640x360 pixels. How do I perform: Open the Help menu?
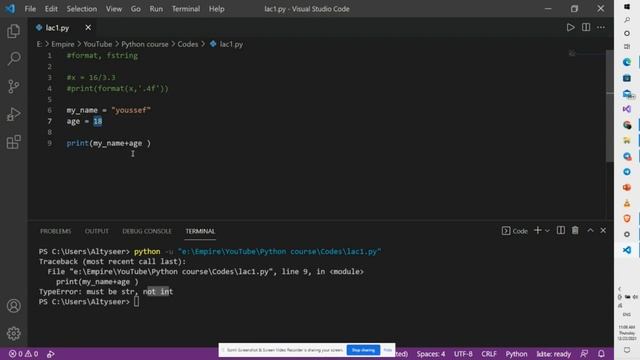point(217,9)
